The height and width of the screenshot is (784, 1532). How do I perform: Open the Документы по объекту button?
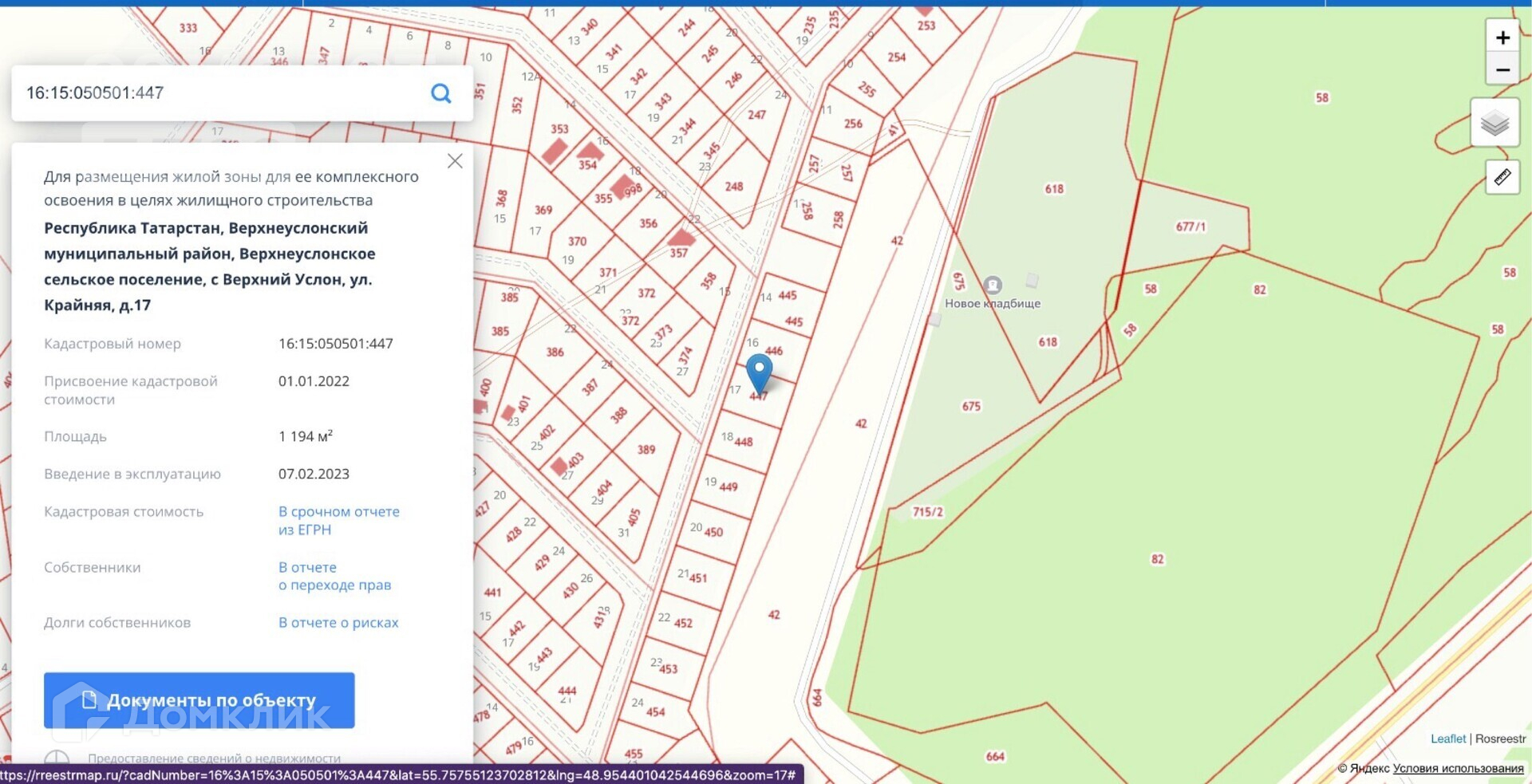pyautogui.click(x=199, y=700)
